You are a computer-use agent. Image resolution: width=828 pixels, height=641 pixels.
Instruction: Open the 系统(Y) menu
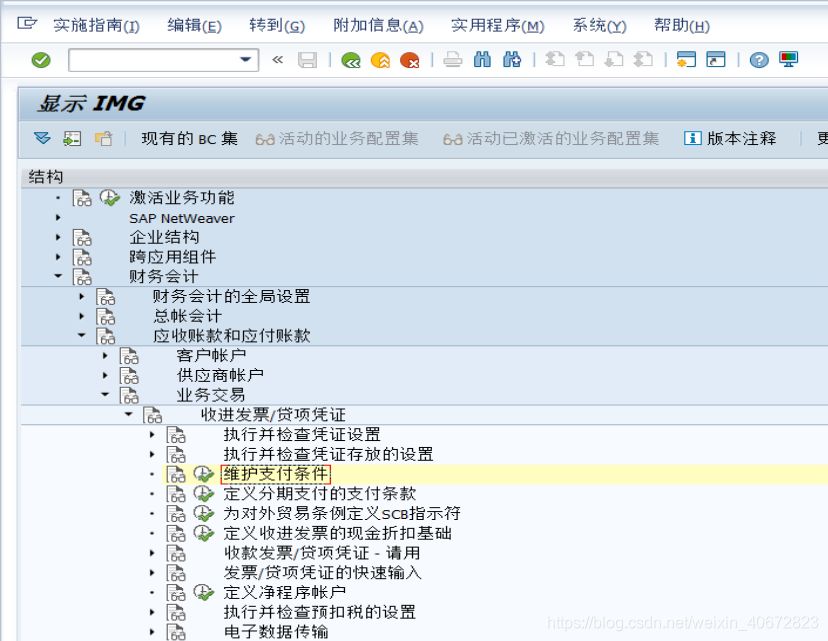[x=599, y=25]
